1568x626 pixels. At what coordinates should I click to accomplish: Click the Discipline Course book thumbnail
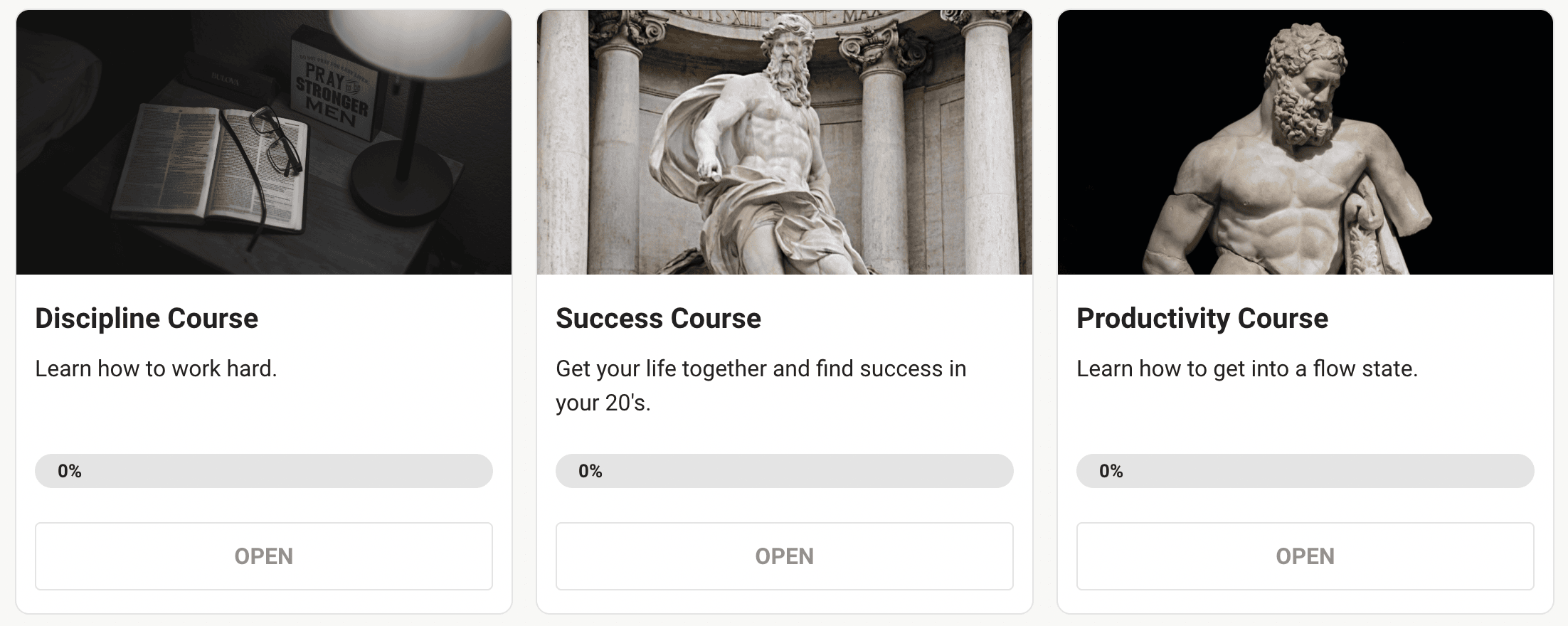click(x=264, y=142)
